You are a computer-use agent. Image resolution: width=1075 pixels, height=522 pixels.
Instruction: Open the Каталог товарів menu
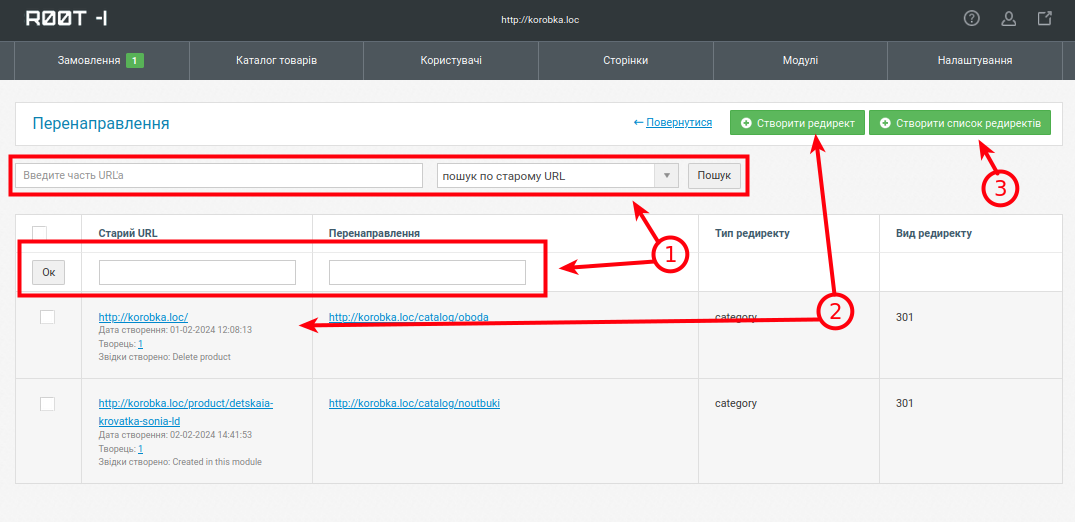[x=276, y=60]
